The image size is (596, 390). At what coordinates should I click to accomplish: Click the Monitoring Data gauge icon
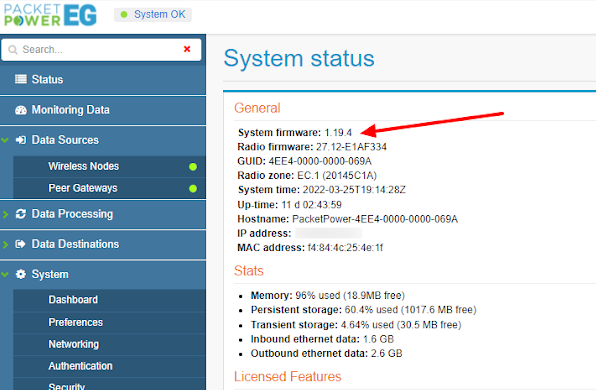21,110
